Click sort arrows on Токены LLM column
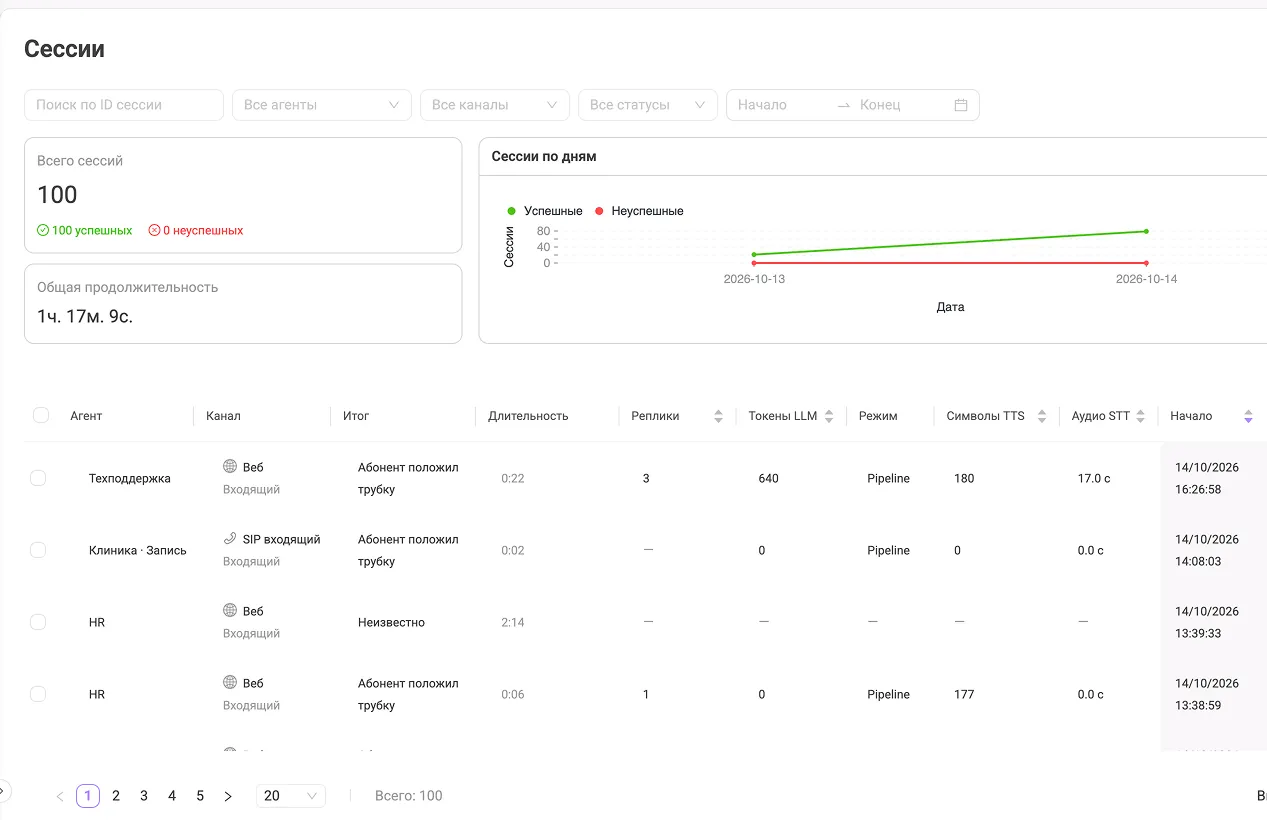This screenshot has width=1267, height=820. click(x=829, y=416)
